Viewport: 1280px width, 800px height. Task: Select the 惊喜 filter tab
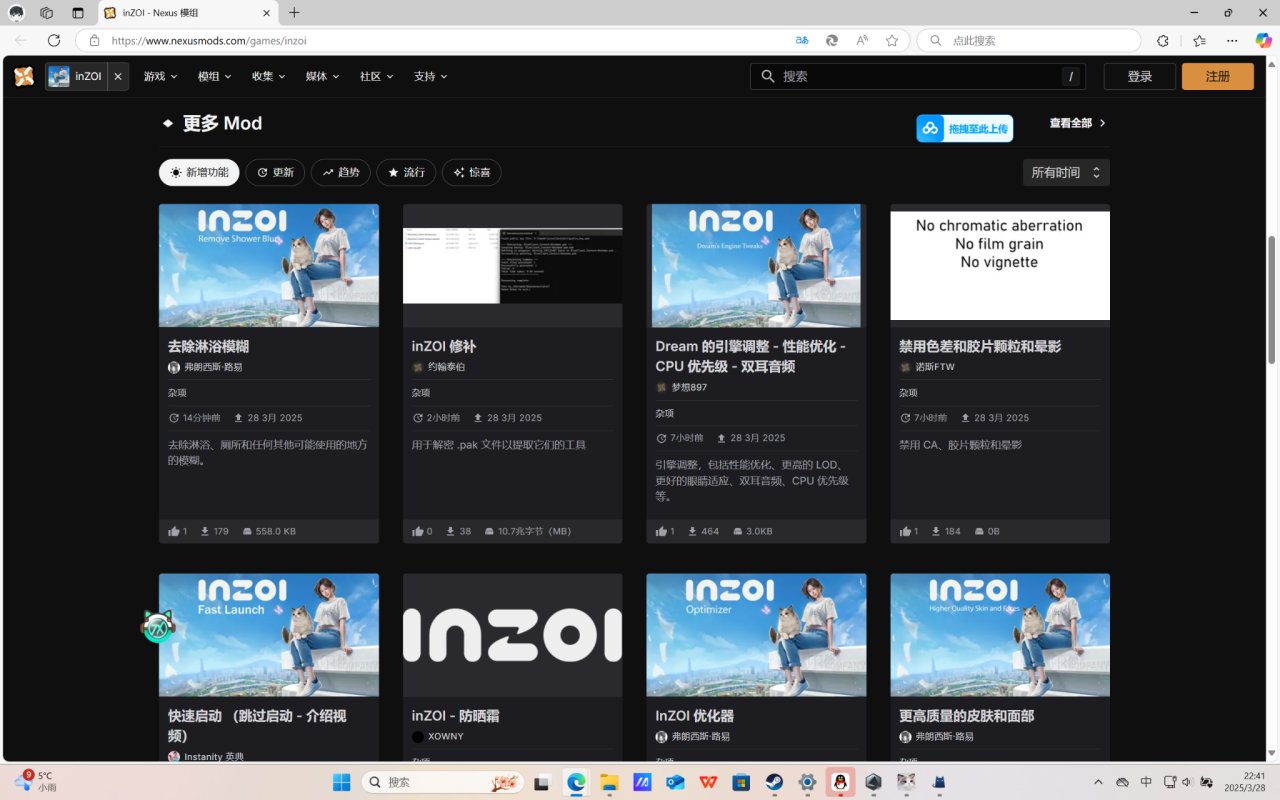(x=471, y=172)
